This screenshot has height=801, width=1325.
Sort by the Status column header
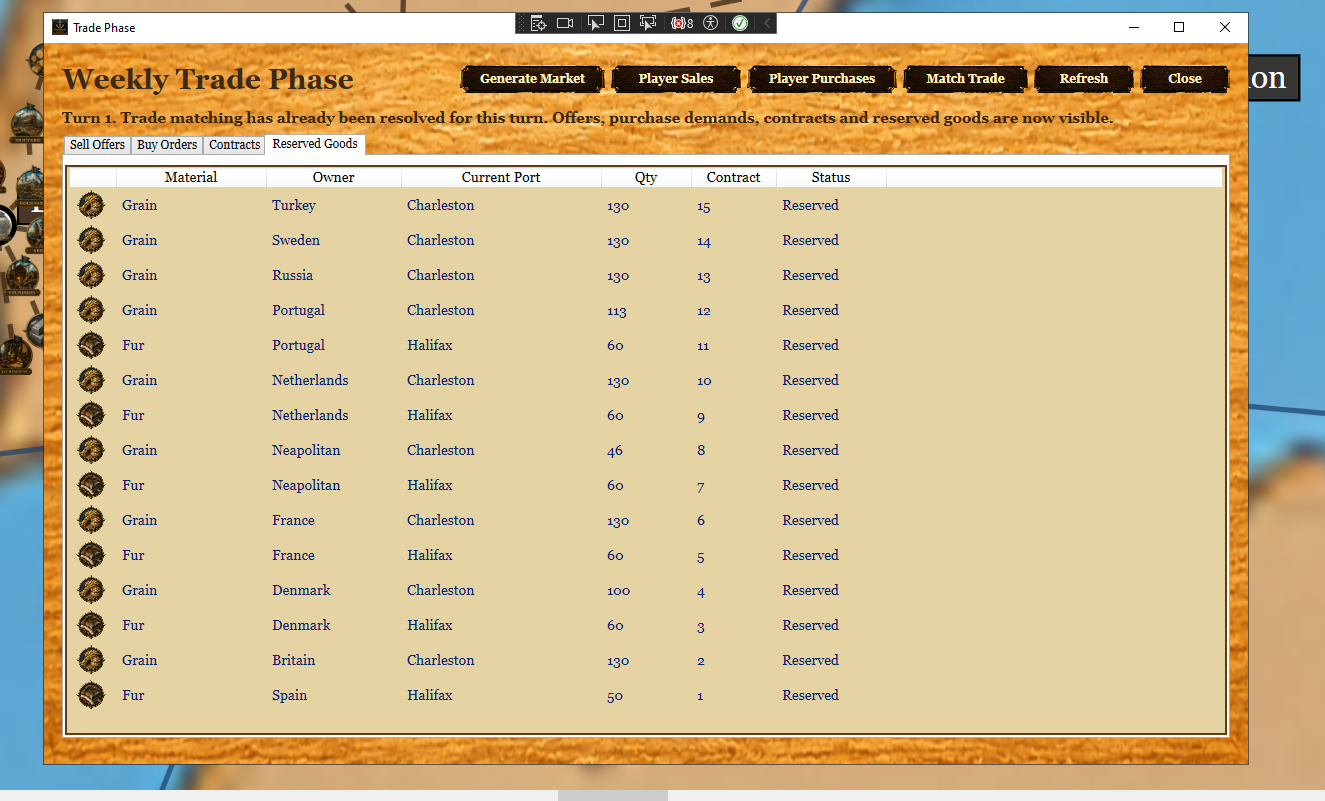tap(831, 177)
